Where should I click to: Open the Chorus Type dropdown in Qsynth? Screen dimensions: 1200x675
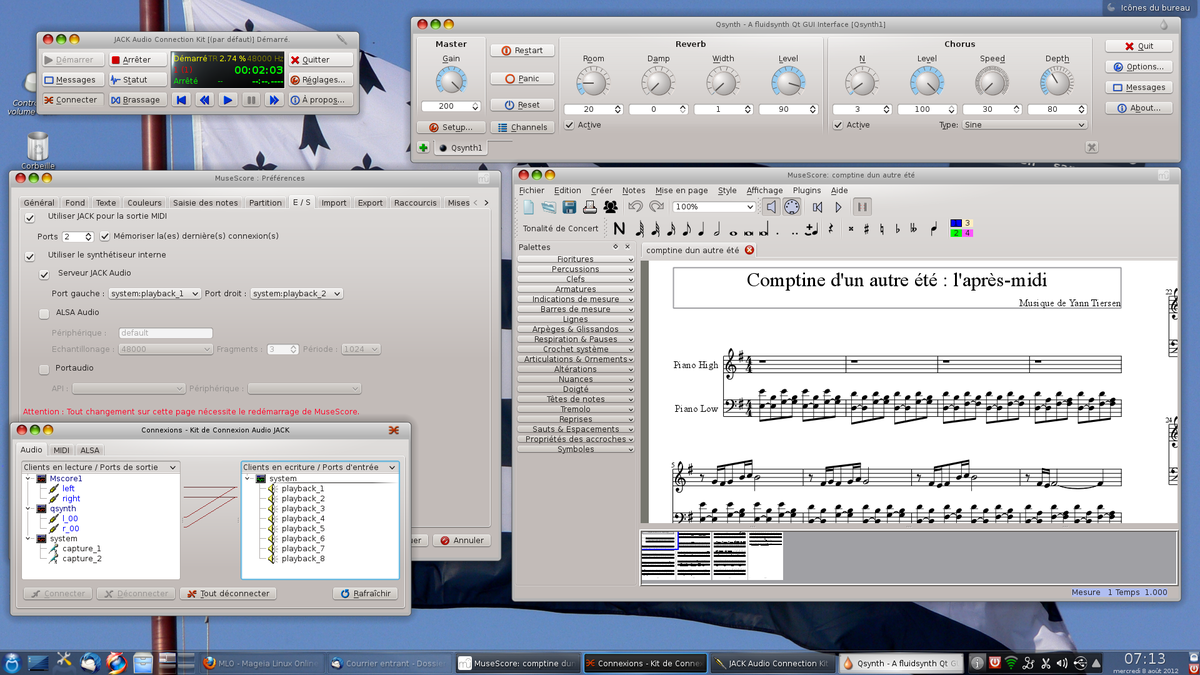(1024, 125)
